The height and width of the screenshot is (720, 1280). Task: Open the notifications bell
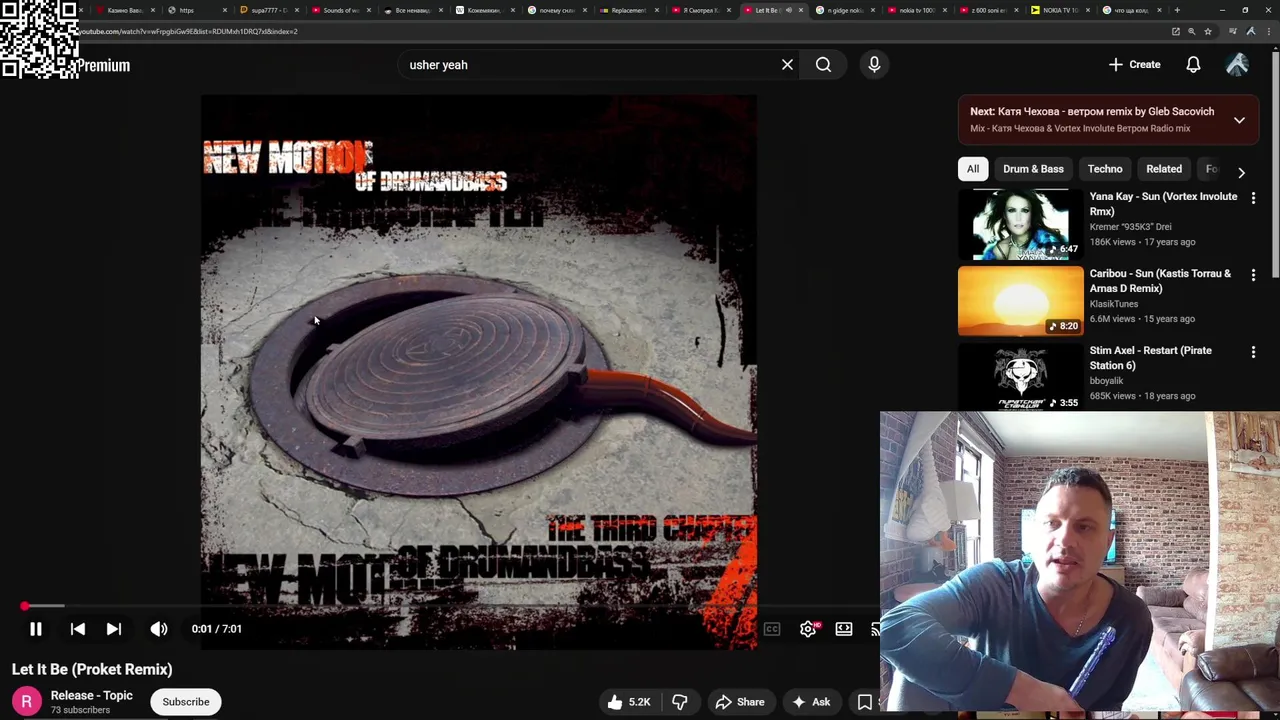(x=1193, y=65)
